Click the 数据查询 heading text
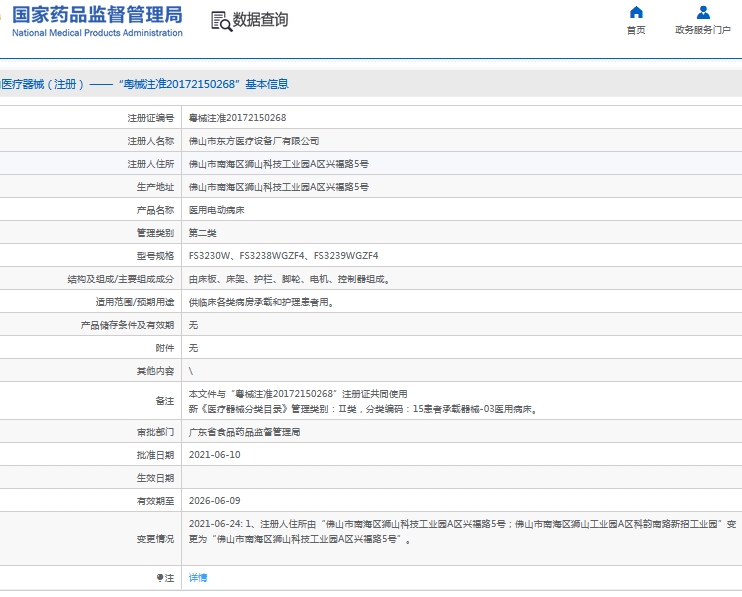This screenshot has width=742, height=597. [260, 19]
